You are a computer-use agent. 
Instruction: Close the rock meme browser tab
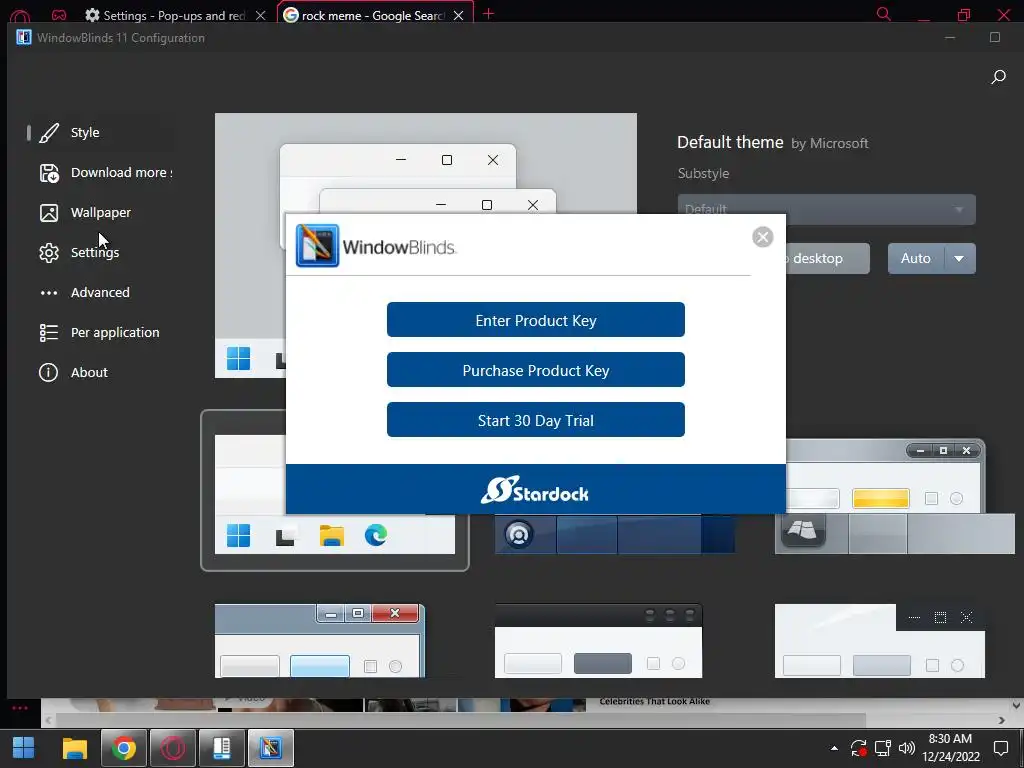click(458, 15)
